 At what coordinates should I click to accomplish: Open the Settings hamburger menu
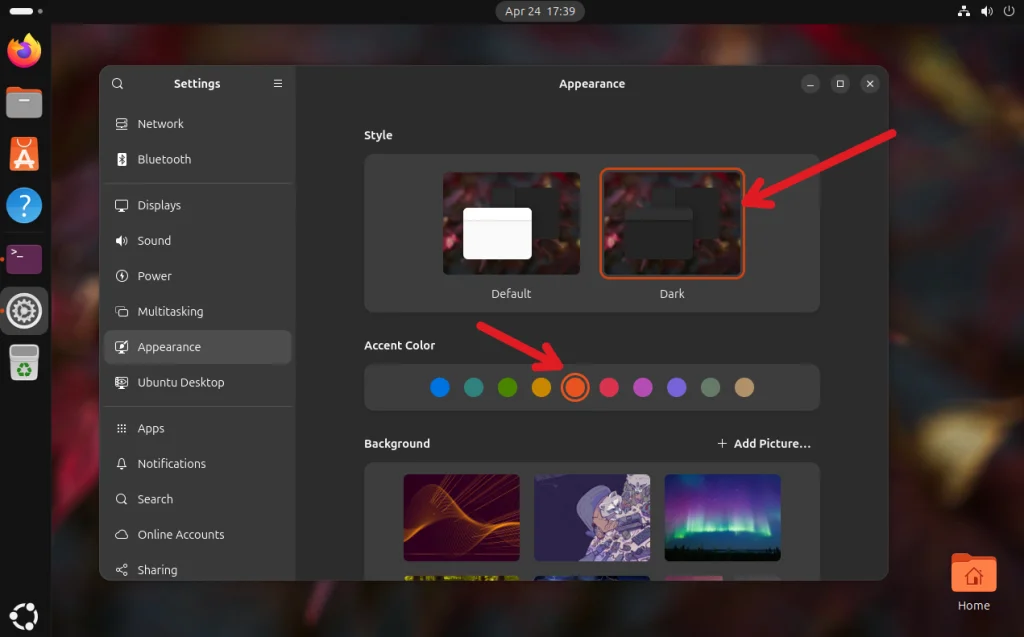coord(278,84)
